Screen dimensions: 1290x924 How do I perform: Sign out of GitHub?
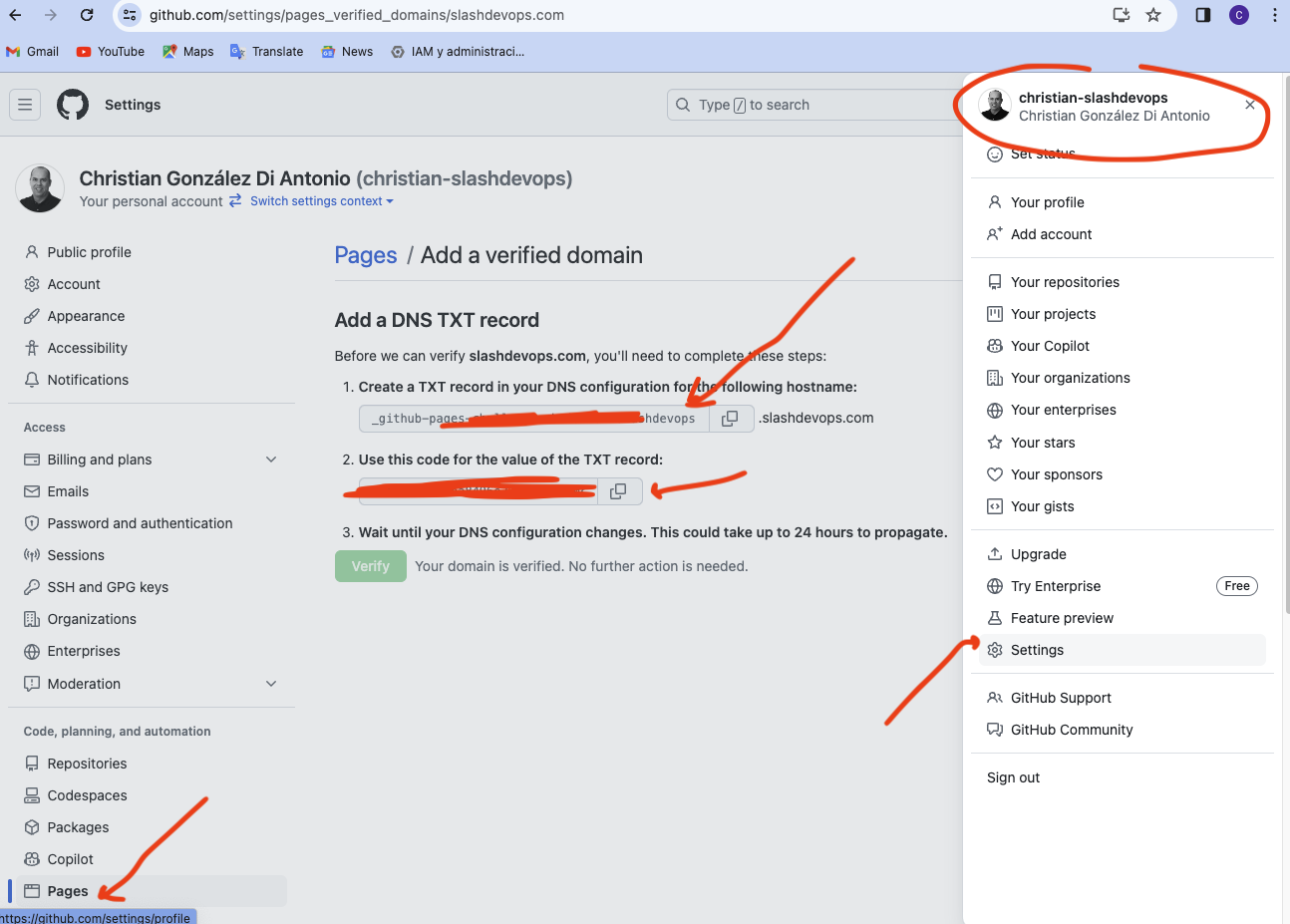1123,777
